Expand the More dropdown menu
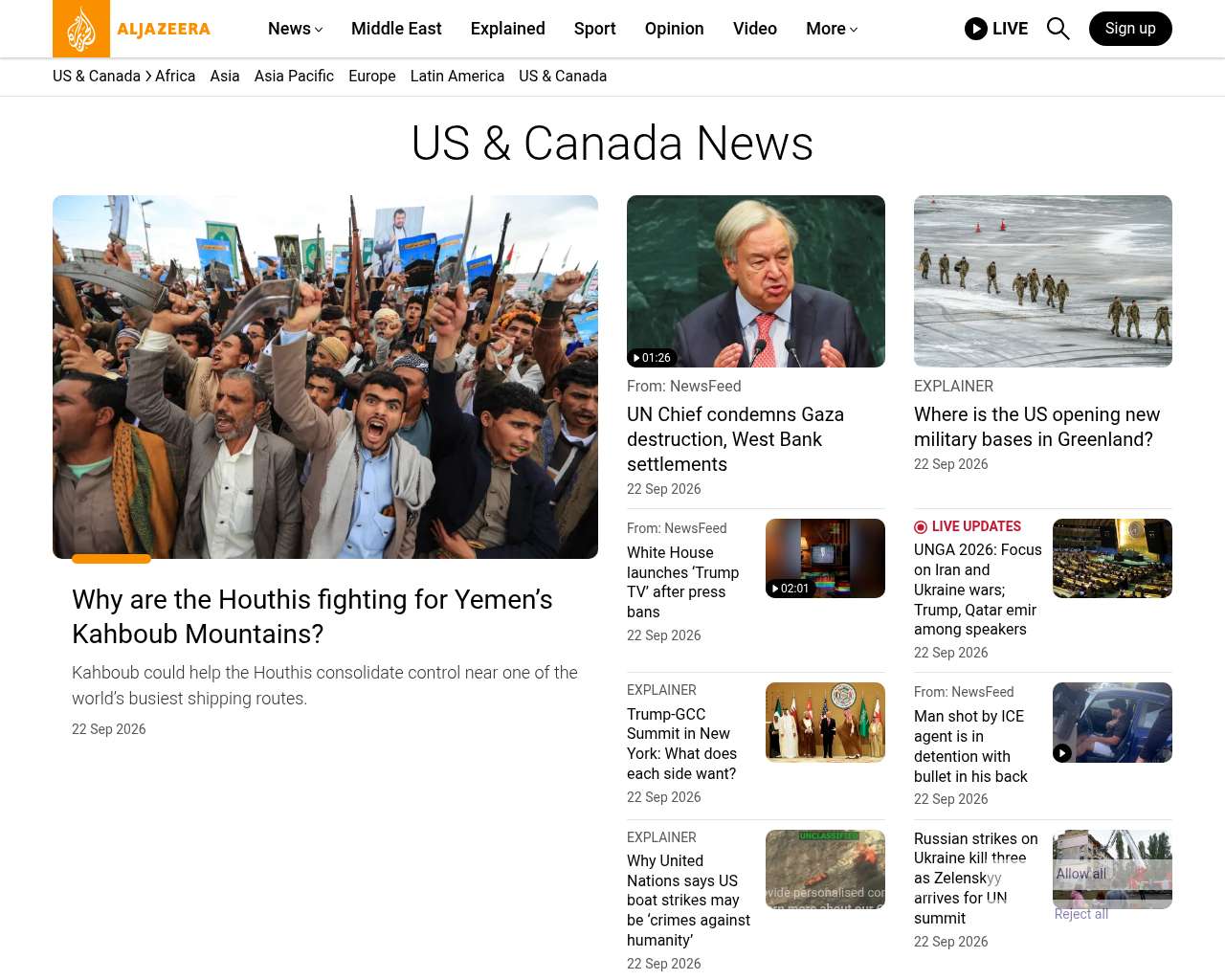1225x980 pixels. pyautogui.click(x=832, y=29)
